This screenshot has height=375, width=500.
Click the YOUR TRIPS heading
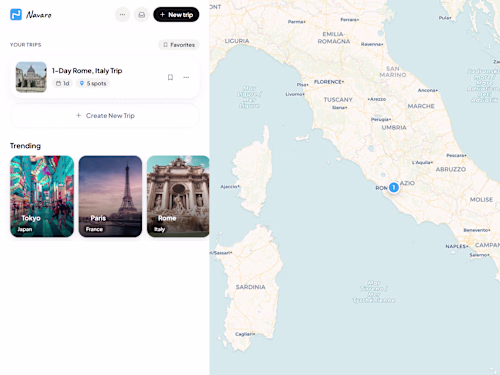26,45
